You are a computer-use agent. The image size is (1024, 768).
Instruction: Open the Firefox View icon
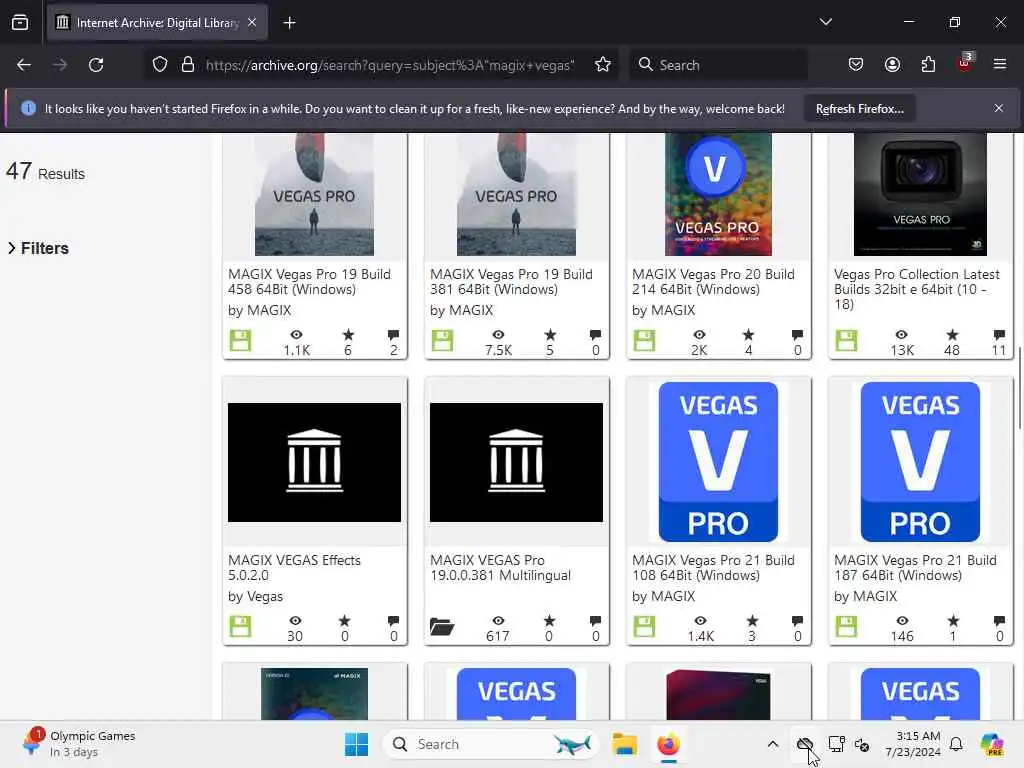pos(20,23)
